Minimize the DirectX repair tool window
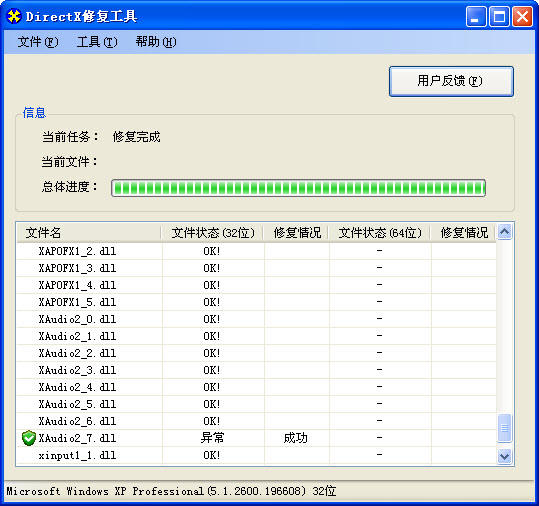Screen dimensions: 539x506 click(476, 16)
